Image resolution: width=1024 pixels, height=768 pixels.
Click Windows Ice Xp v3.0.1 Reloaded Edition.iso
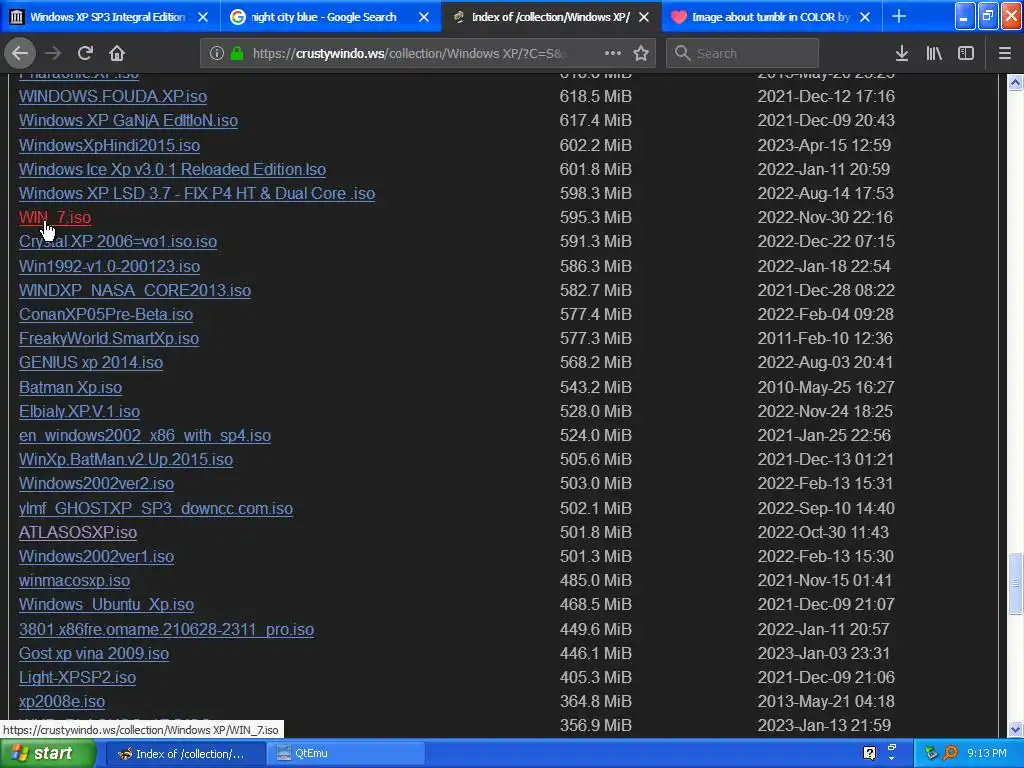pyautogui.click(x=172, y=170)
